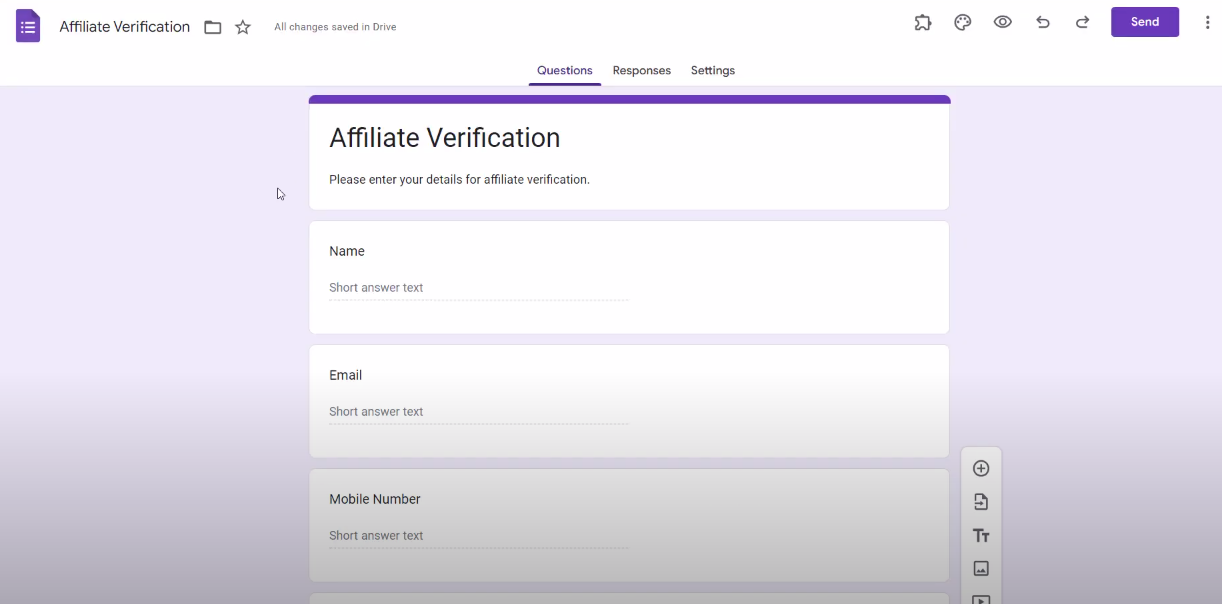Image resolution: width=1222 pixels, height=604 pixels.
Task: Import questions from the floating toolbar
Action: [x=981, y=502]
